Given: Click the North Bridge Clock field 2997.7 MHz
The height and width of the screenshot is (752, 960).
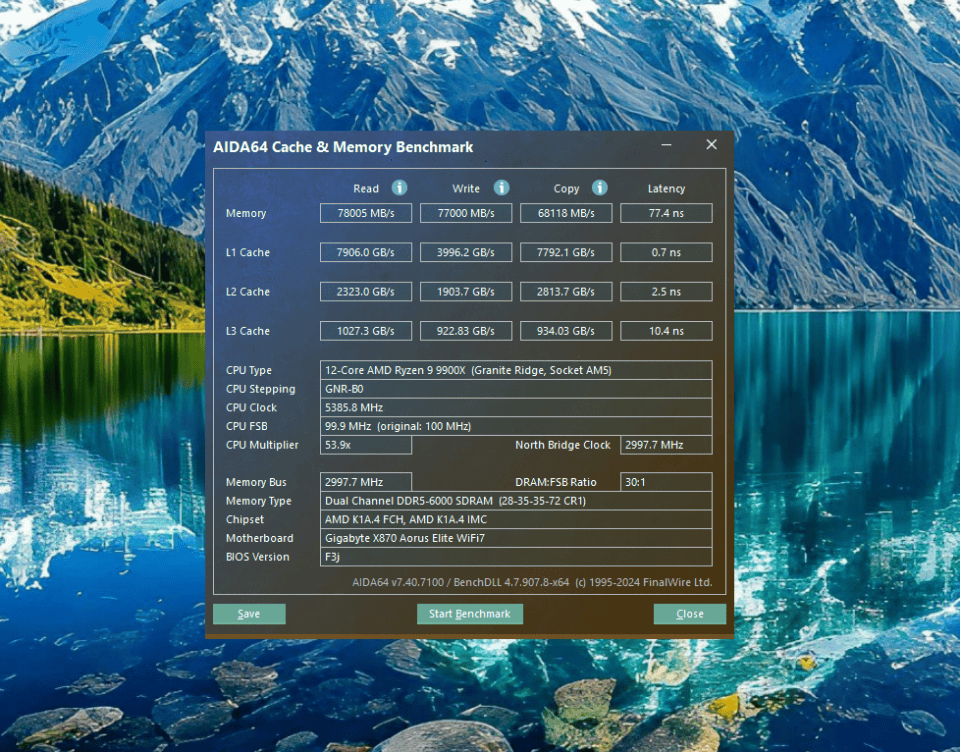Looking at the screenshot, I should 666,445.
